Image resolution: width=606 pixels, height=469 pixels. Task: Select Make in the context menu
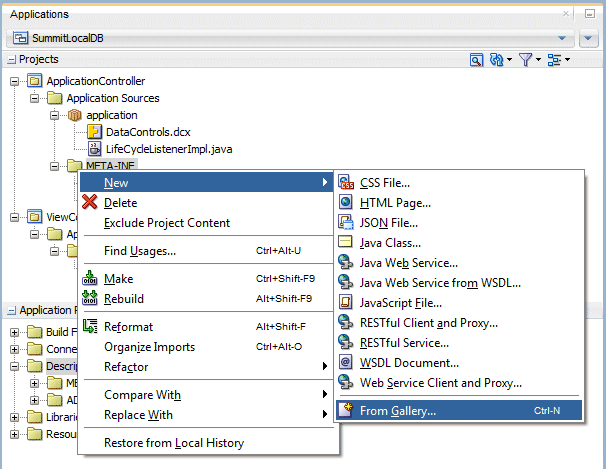[206, 278]
